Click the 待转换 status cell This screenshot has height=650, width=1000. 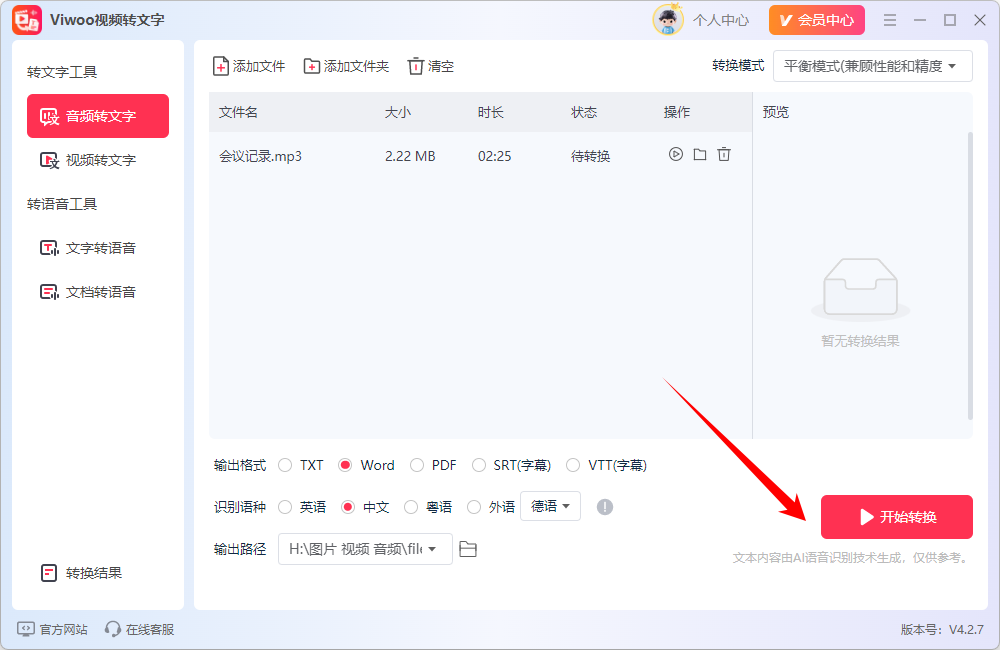[x=591, y=156]
